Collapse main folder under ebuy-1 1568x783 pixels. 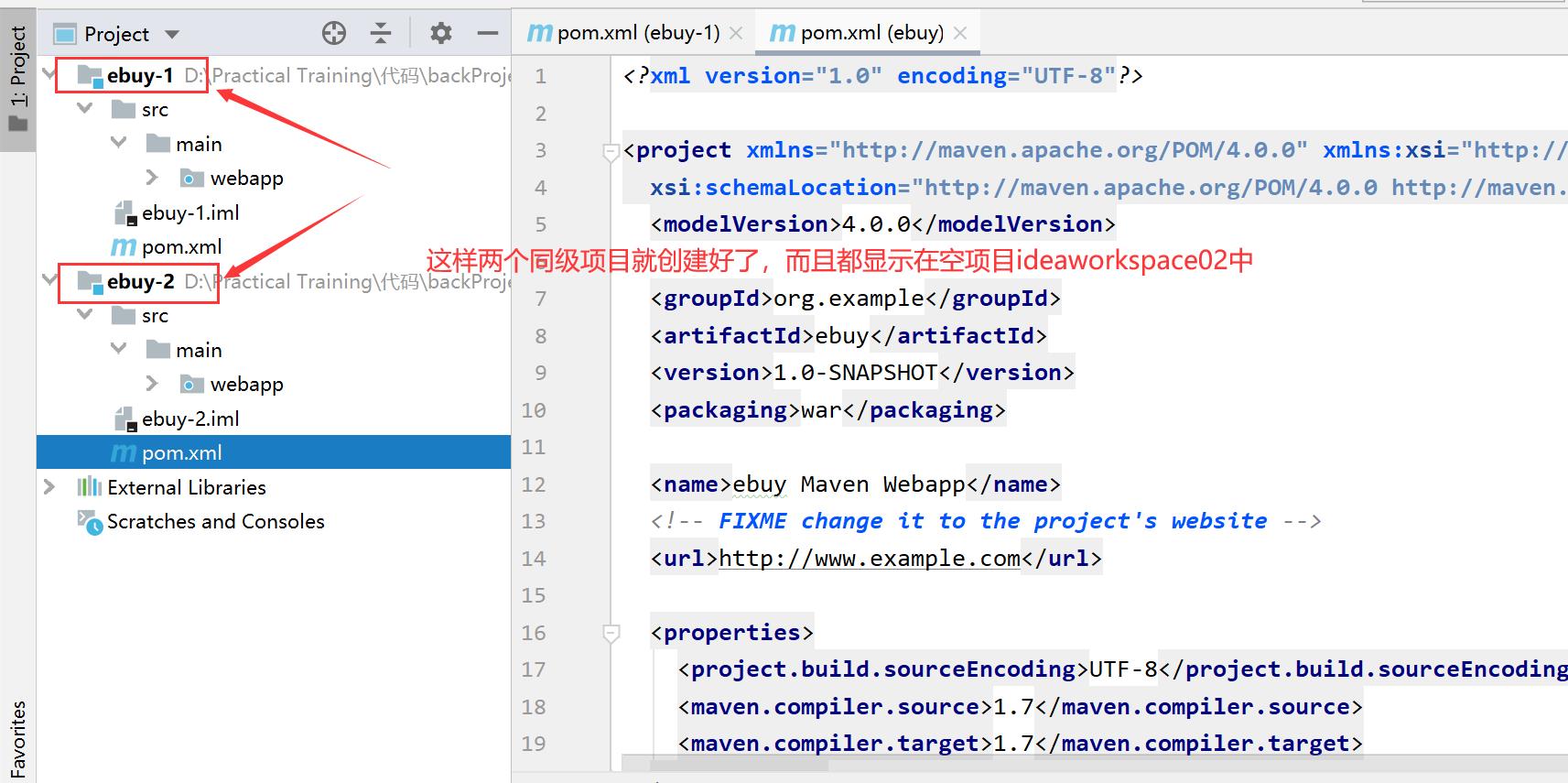click(x=119, y=143)
